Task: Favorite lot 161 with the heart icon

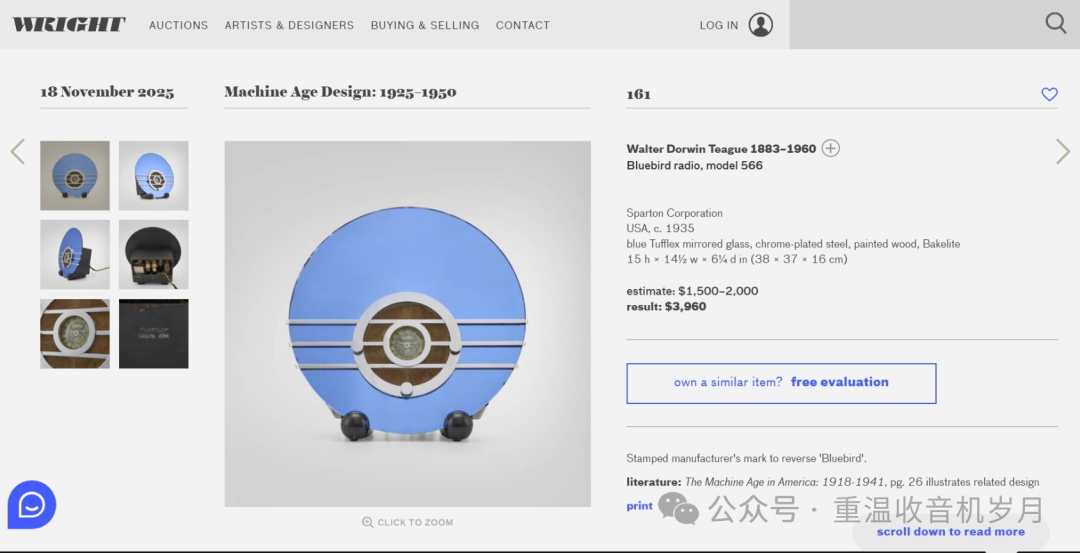Action: click(1049, 94)
